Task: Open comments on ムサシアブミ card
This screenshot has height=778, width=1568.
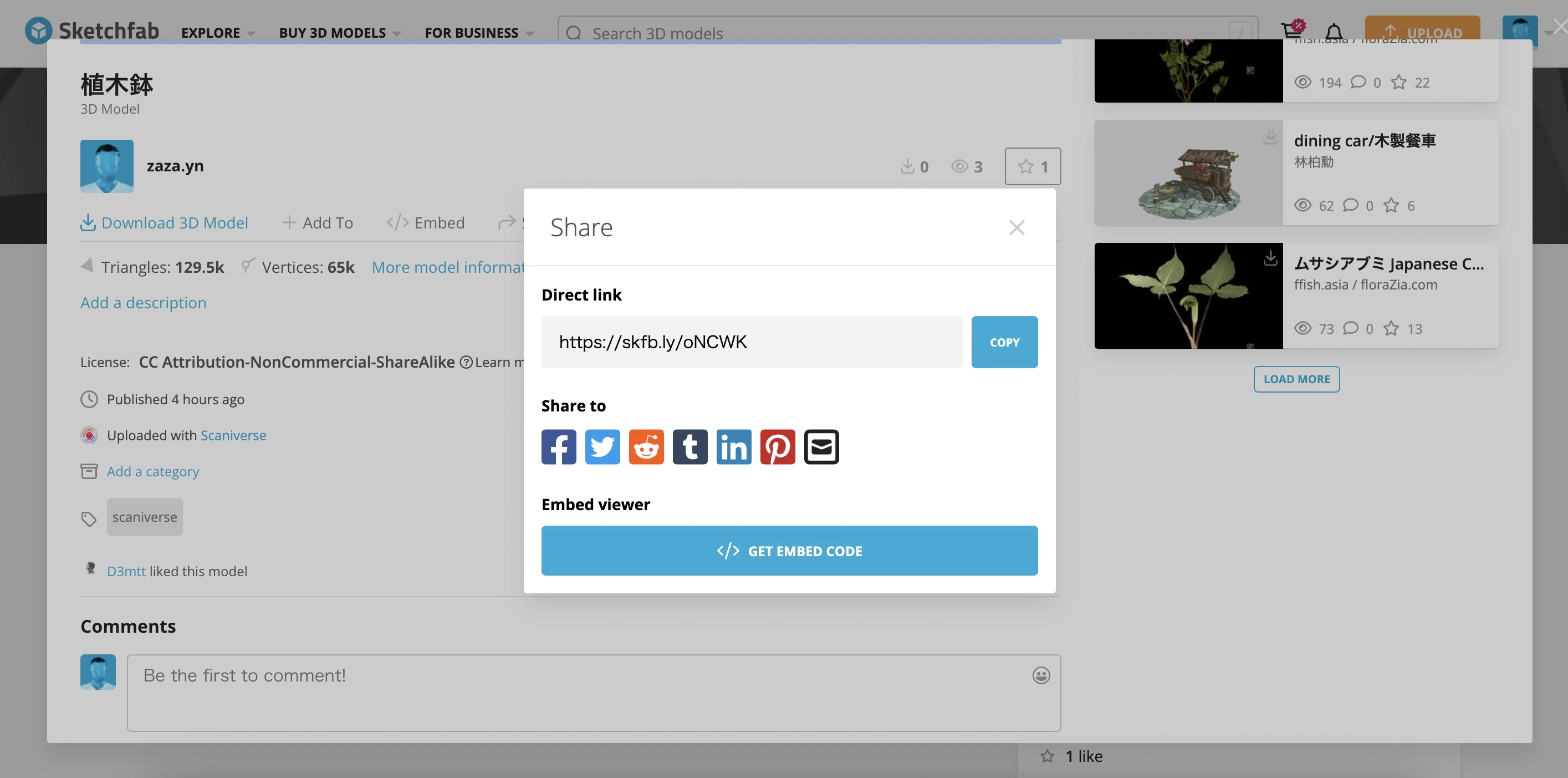Action: point(1351,328)
